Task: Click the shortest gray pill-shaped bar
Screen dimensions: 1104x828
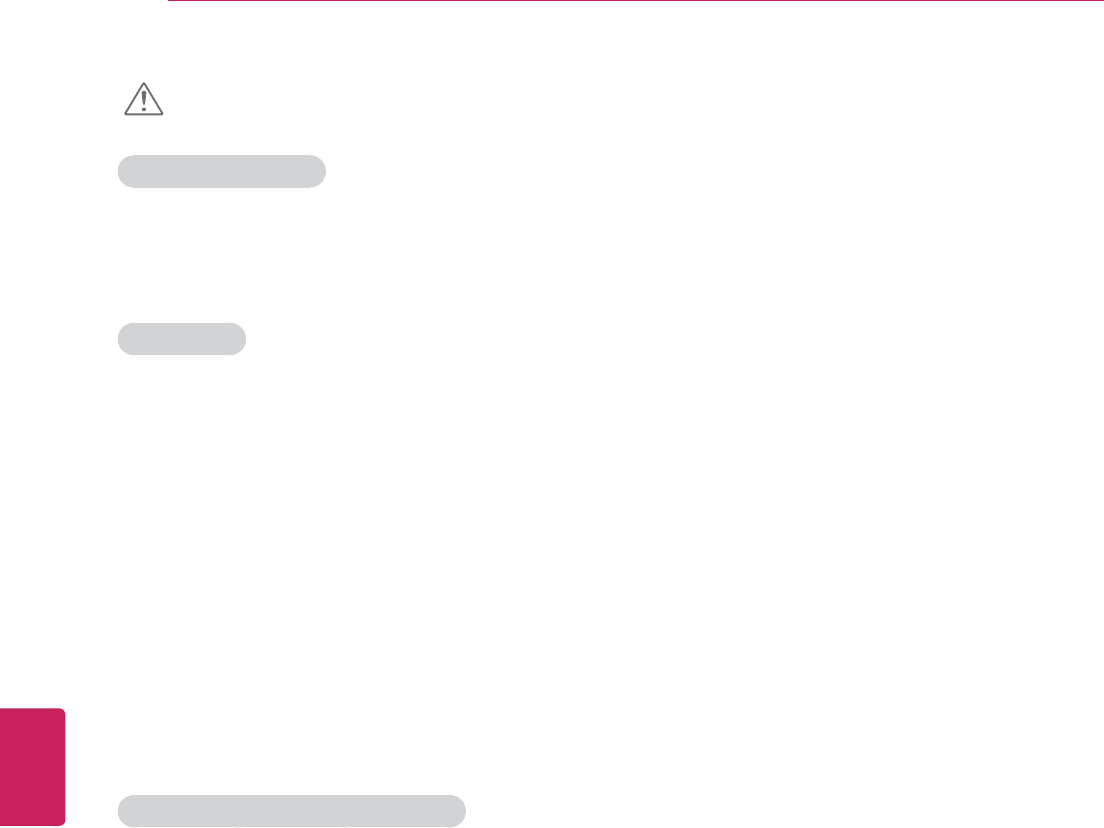Action: pyautogui.click(x=181, y=339)
